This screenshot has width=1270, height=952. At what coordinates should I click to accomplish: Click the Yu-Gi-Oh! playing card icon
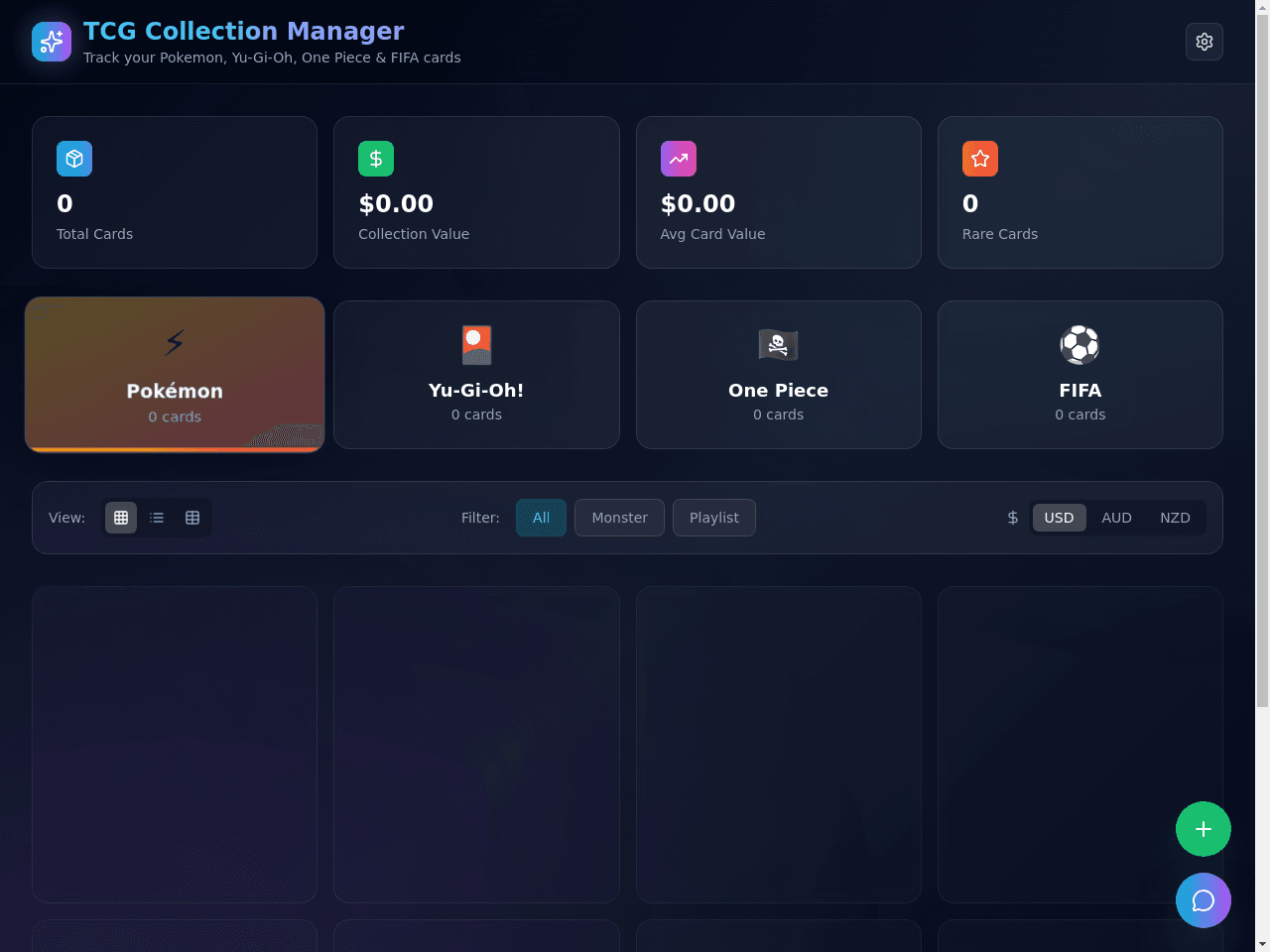tap(476, 345)
